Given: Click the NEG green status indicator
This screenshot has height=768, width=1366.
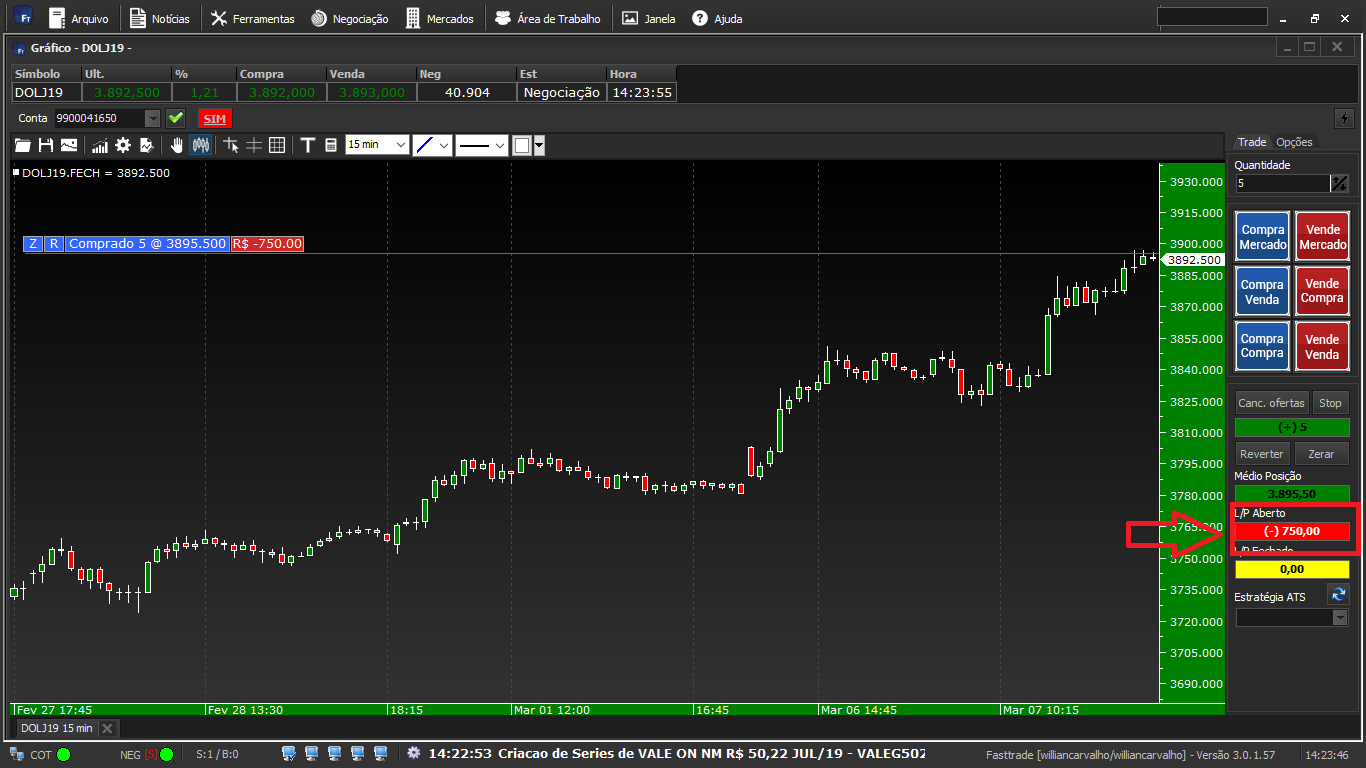Looking at the screenshot, I should (x=167, y=754).
